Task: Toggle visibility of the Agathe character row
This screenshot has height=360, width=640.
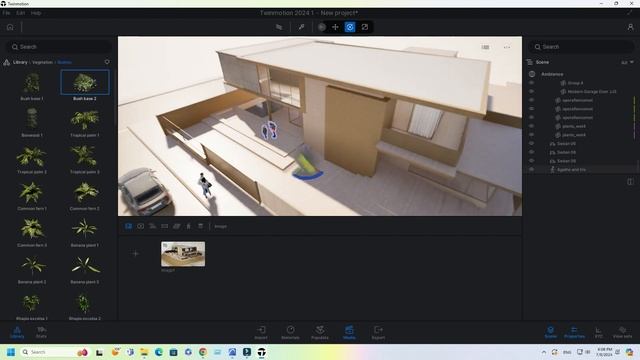Action: click(531, 169)
